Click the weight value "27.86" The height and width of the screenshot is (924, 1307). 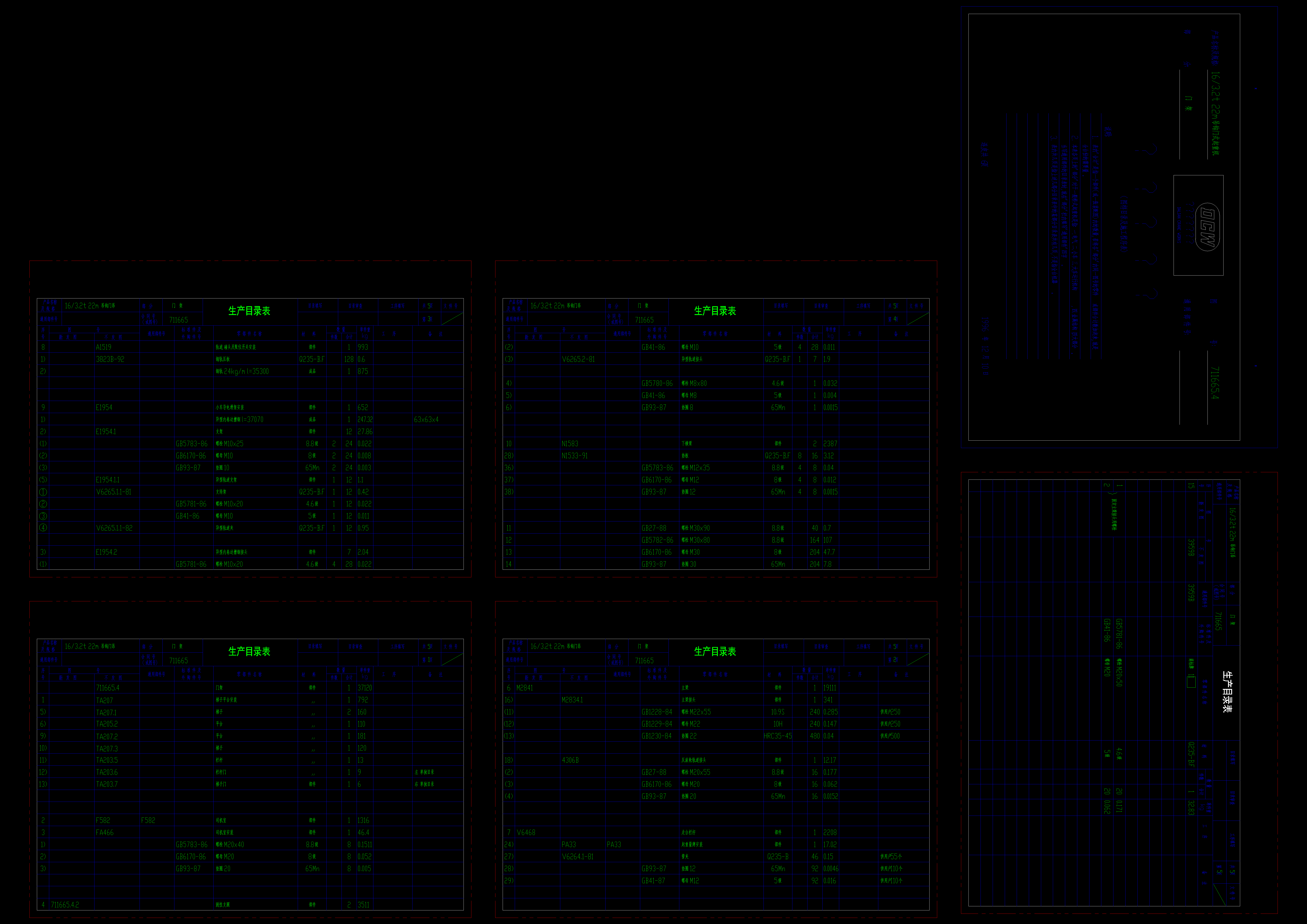(365, 432)
